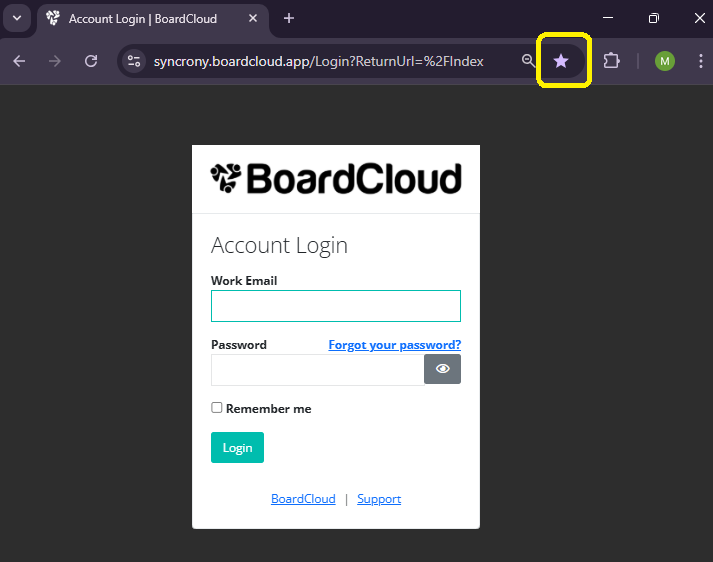Image resolution: width=713 pixels, height=562 pixels.
Task: Click the zoom magnifier icon in address bar
Action: pyautogui.click(x=529, y=61)
